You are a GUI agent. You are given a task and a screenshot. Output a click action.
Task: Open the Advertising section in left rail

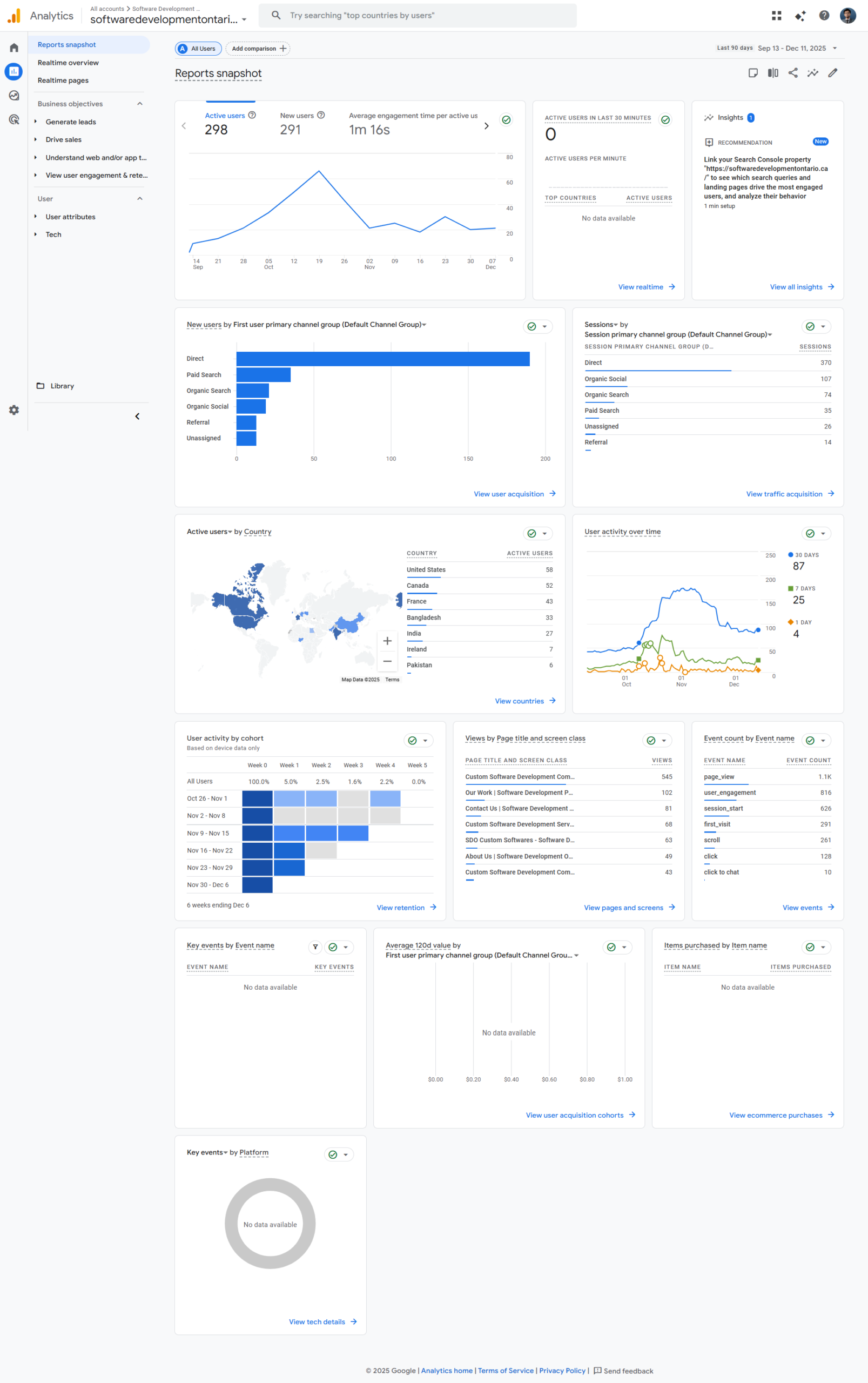pos(14,119)
